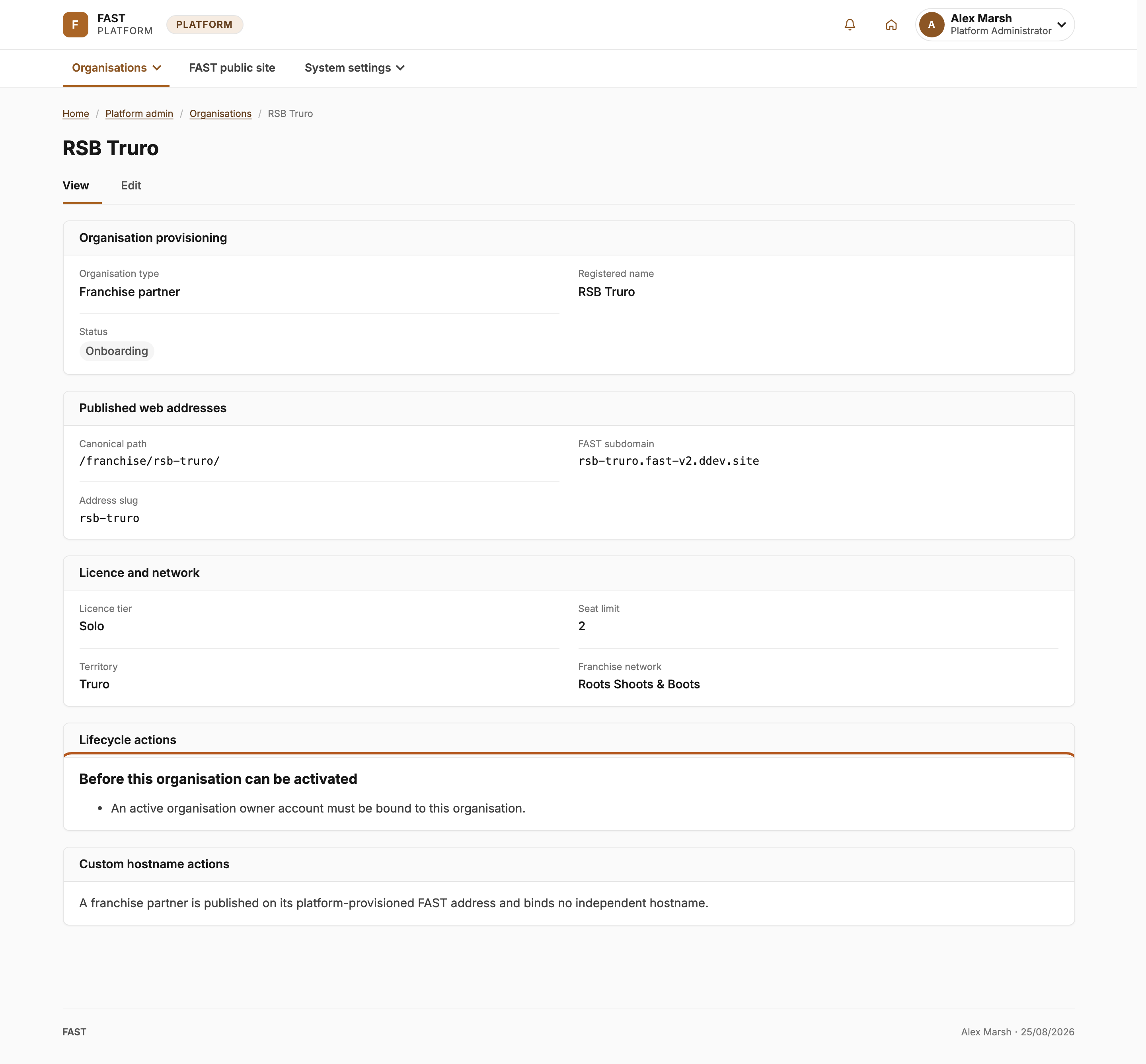Click the Lifecycle actions heading

coord(128,740)
